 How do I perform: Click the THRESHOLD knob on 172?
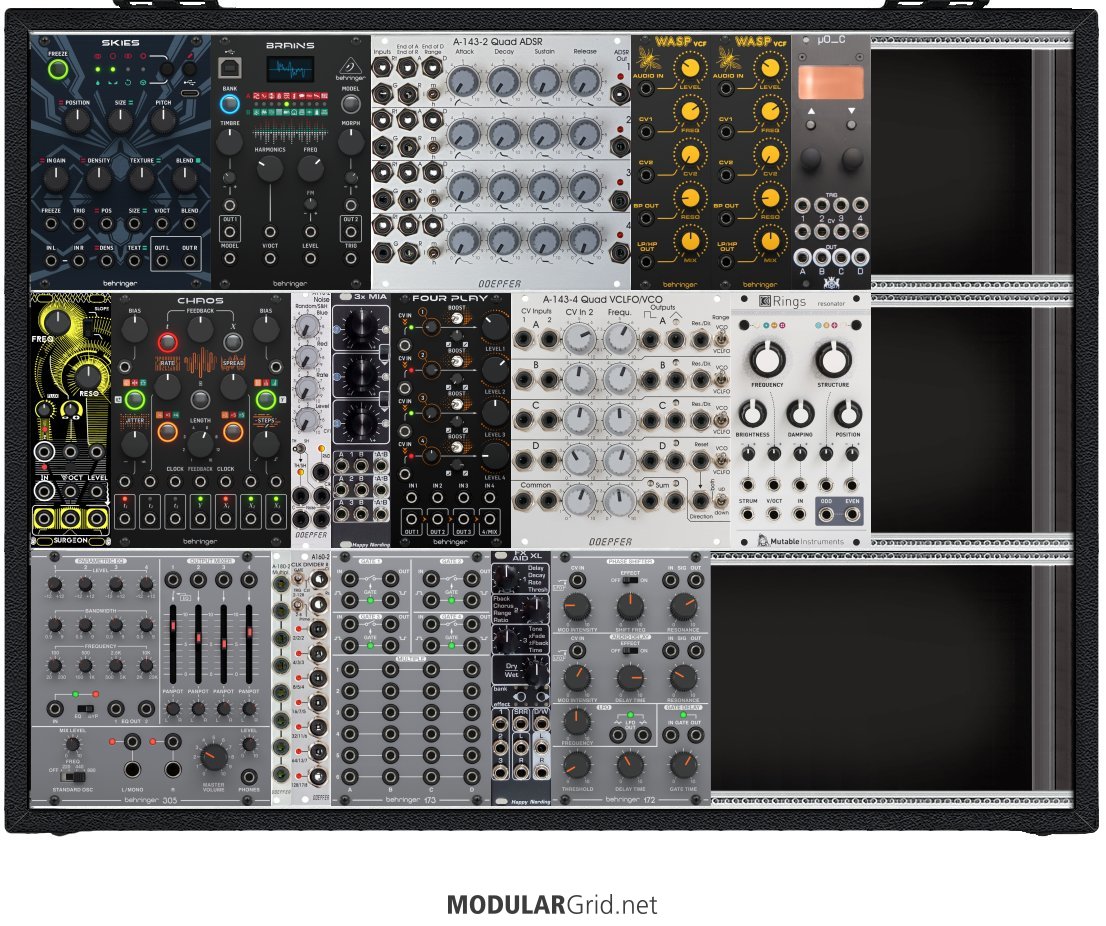coord(577,765)
